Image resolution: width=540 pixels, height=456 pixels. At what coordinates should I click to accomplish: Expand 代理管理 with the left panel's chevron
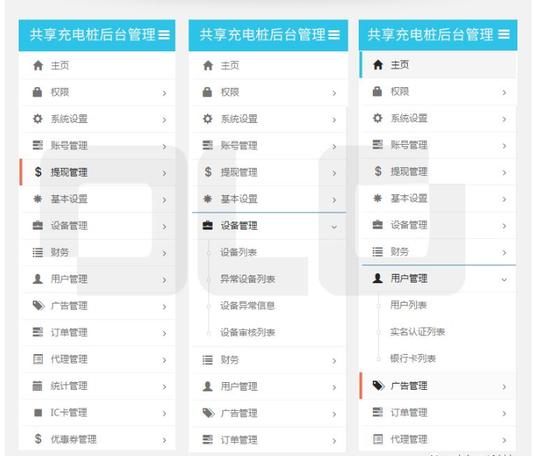164,360
